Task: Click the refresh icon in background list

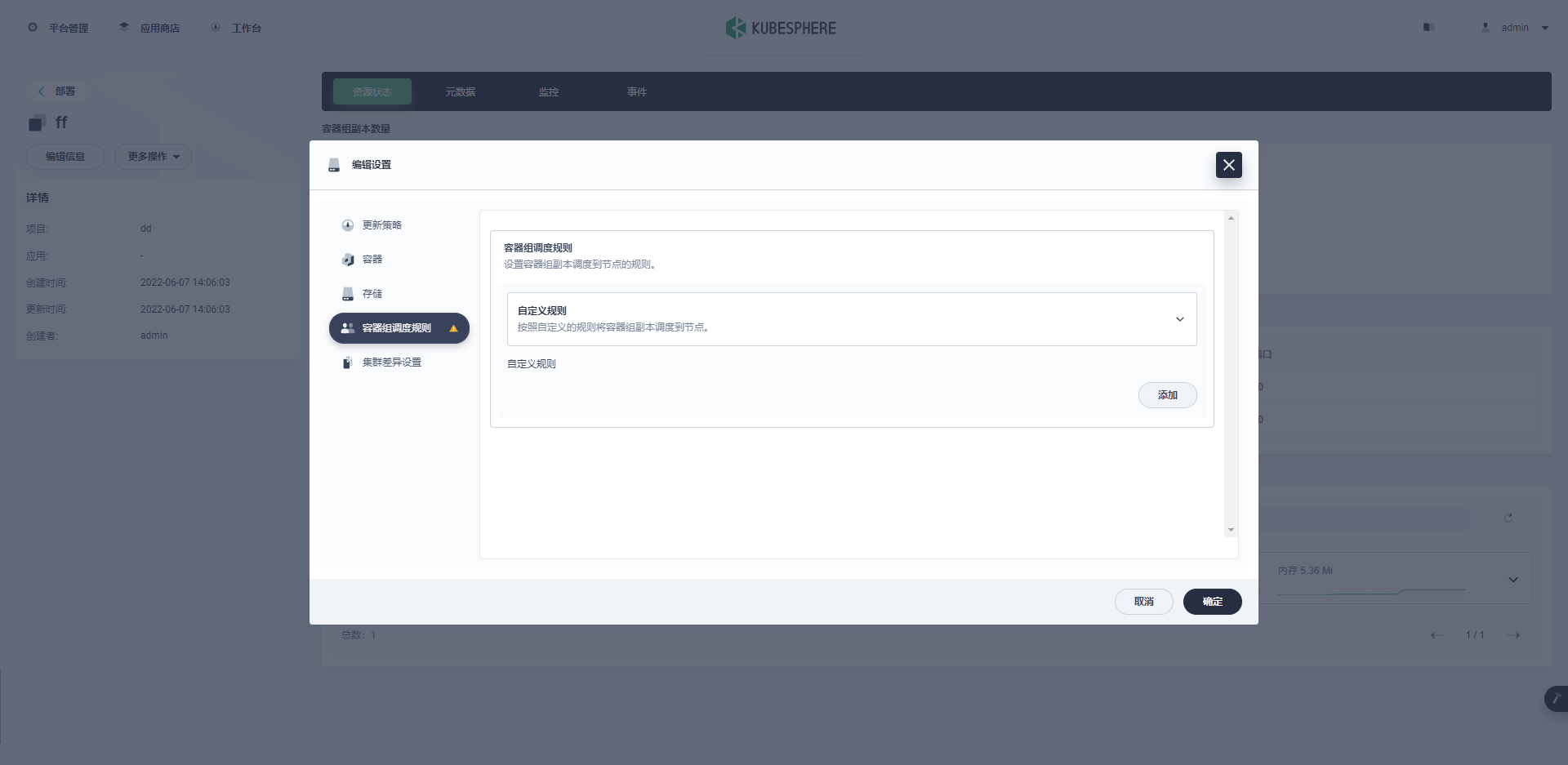Action: [1508, 518]
